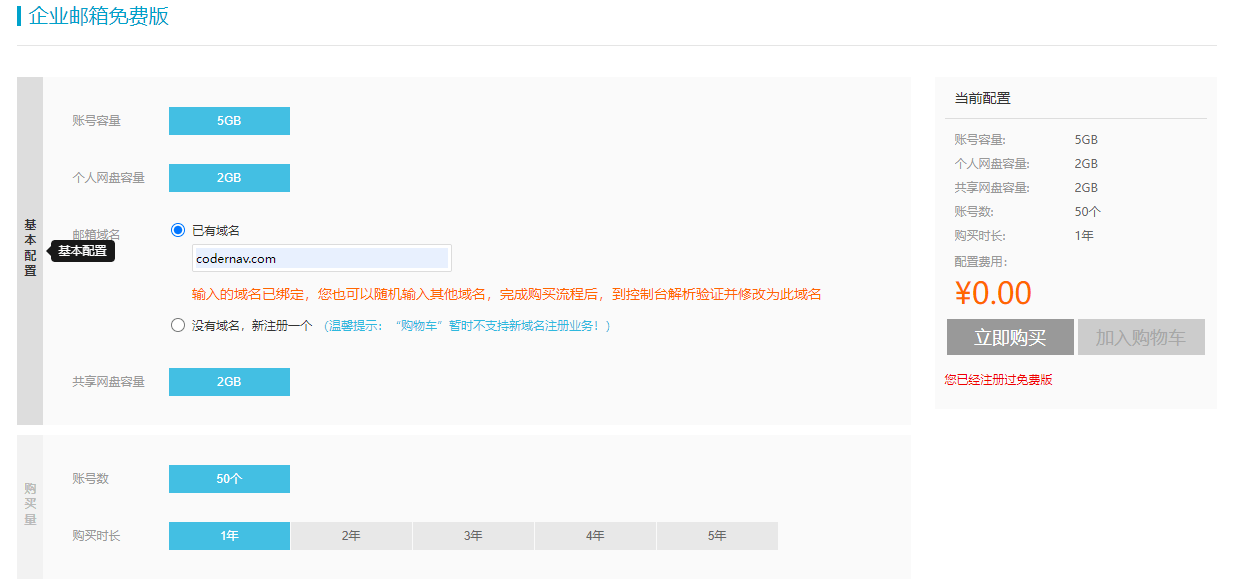This screenshot has height=587, width=1251.
Task: Click the orange domain already bound warning
Action: tap(506, 294)
